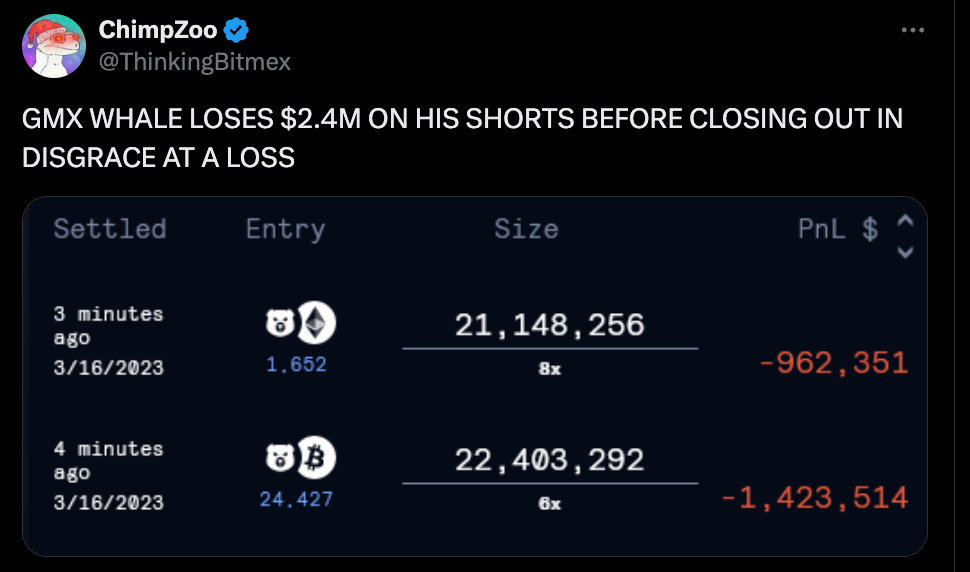Click the Bitcoin coin icon
This screenshot has height=572, width=970.
316,458
